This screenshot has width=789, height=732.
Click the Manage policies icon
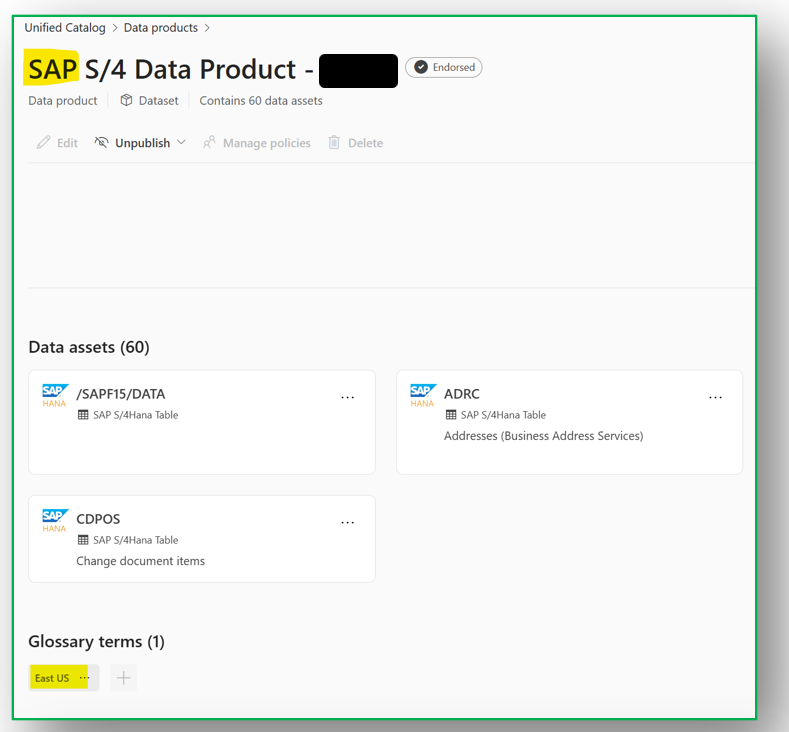(210, 143)
